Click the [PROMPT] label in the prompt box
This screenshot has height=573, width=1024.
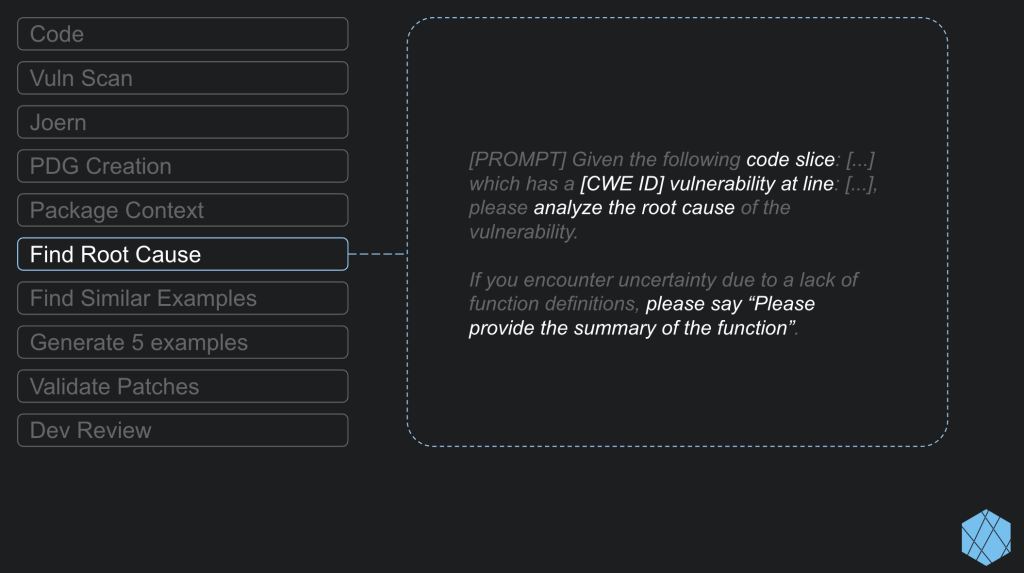point(517,159)
